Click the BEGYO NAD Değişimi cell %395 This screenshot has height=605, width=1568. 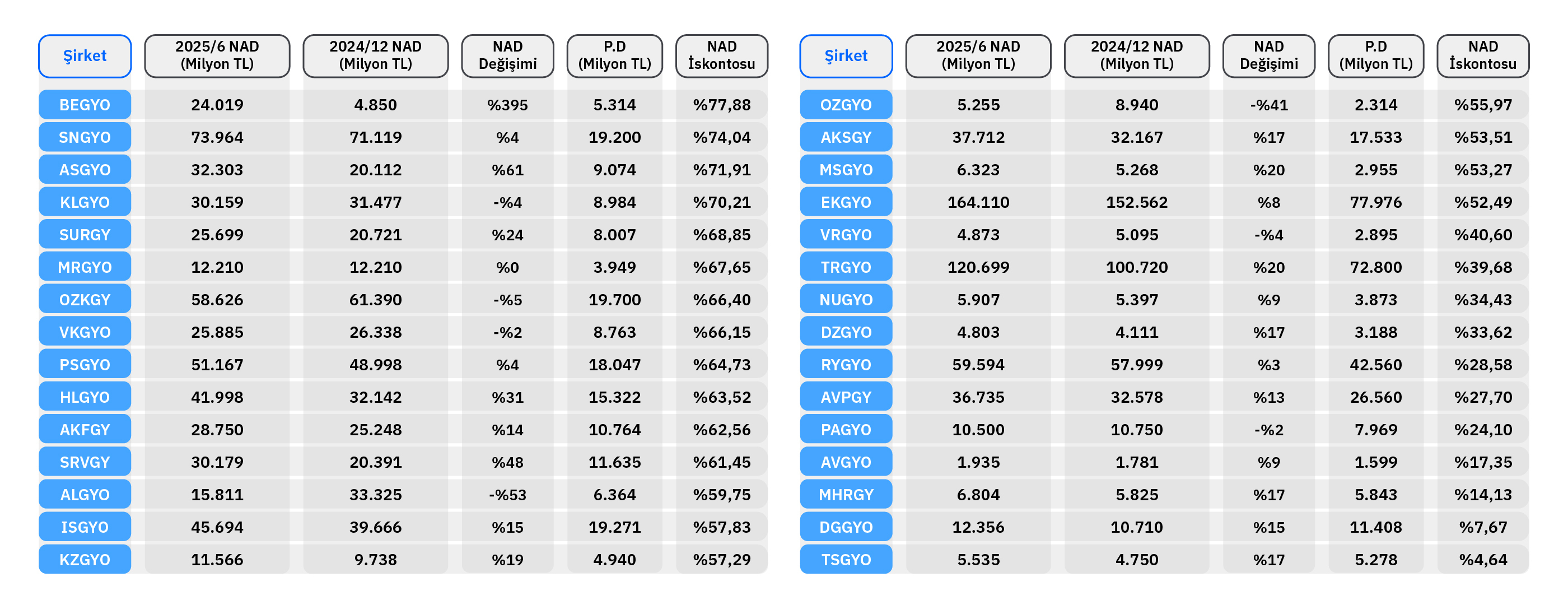507,105
